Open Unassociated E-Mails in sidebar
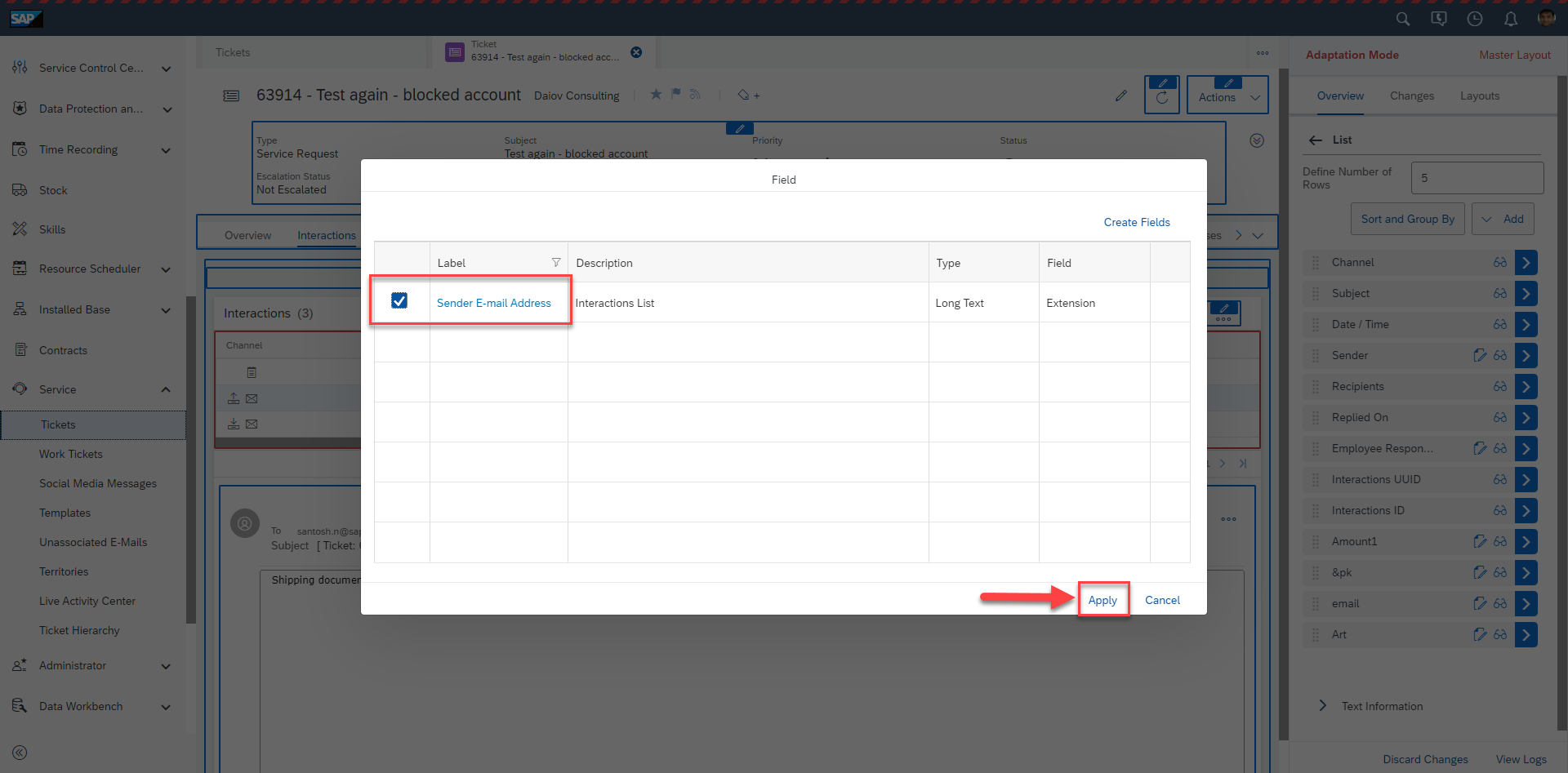The image size is (1568, 773). [x=93, y=542]
